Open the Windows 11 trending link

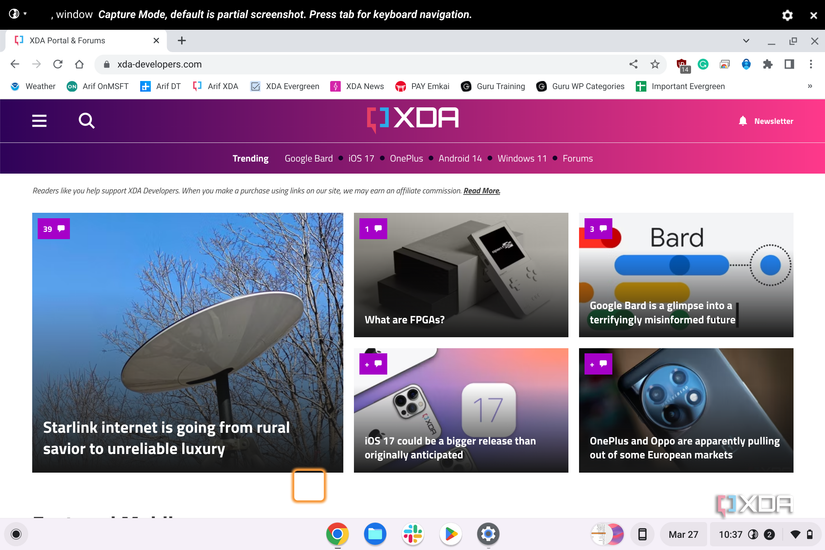pos(522,158)
